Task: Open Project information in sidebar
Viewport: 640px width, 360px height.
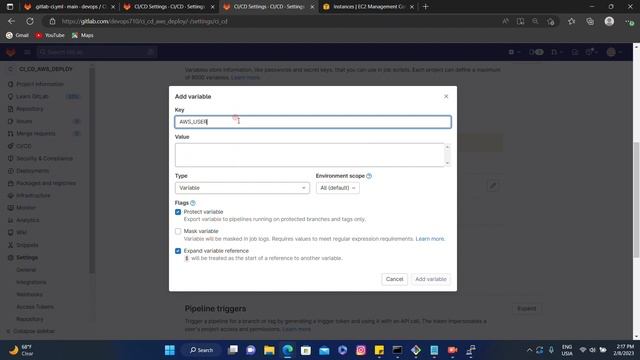Action: [40, 84]
